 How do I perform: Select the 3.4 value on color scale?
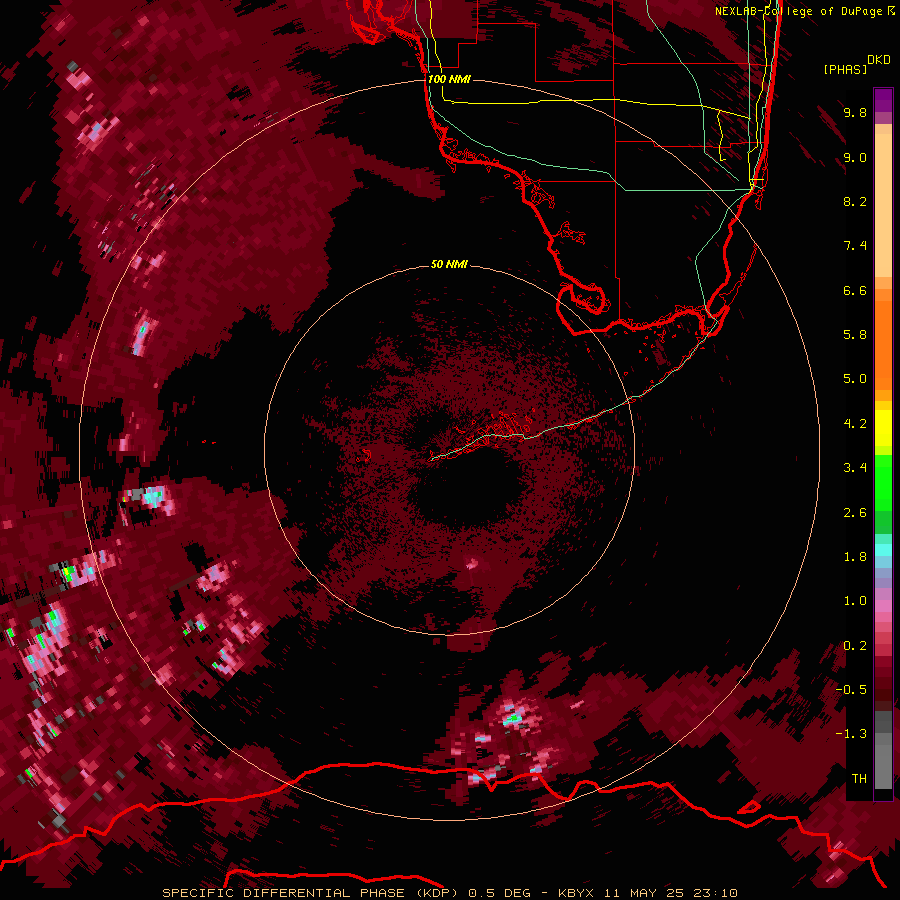pyautogui.click(x=855, y=468)
